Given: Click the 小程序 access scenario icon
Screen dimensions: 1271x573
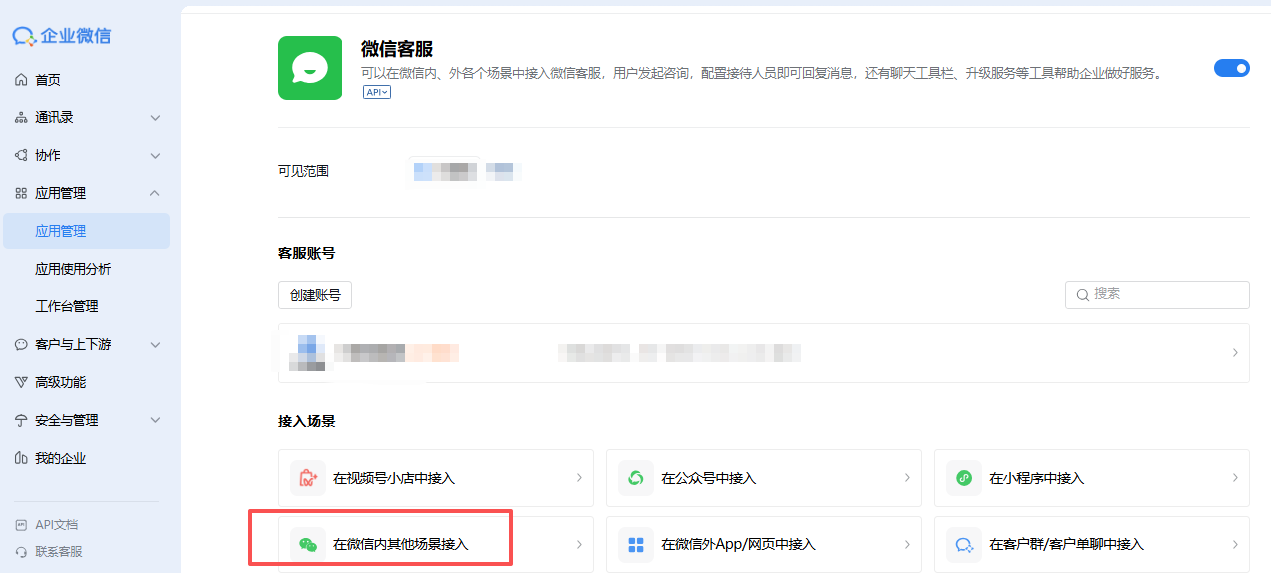Looking at the screenshot, I should point(964,478).
